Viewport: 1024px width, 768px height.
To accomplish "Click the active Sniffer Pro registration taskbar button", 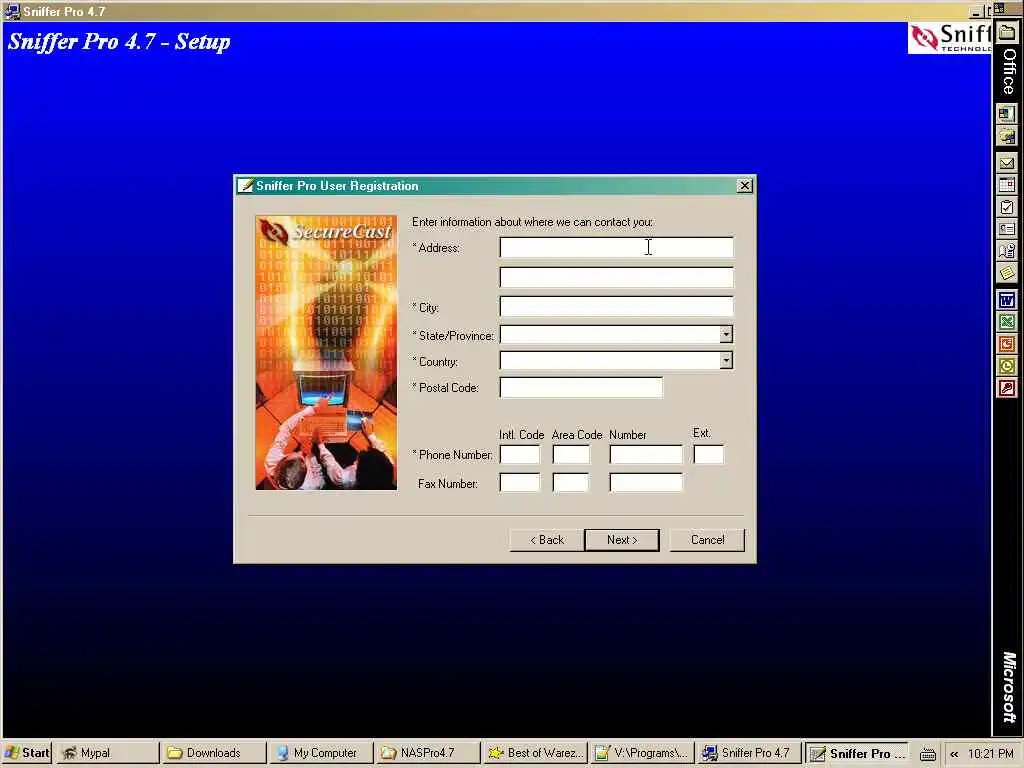I will tap(857, 753).
